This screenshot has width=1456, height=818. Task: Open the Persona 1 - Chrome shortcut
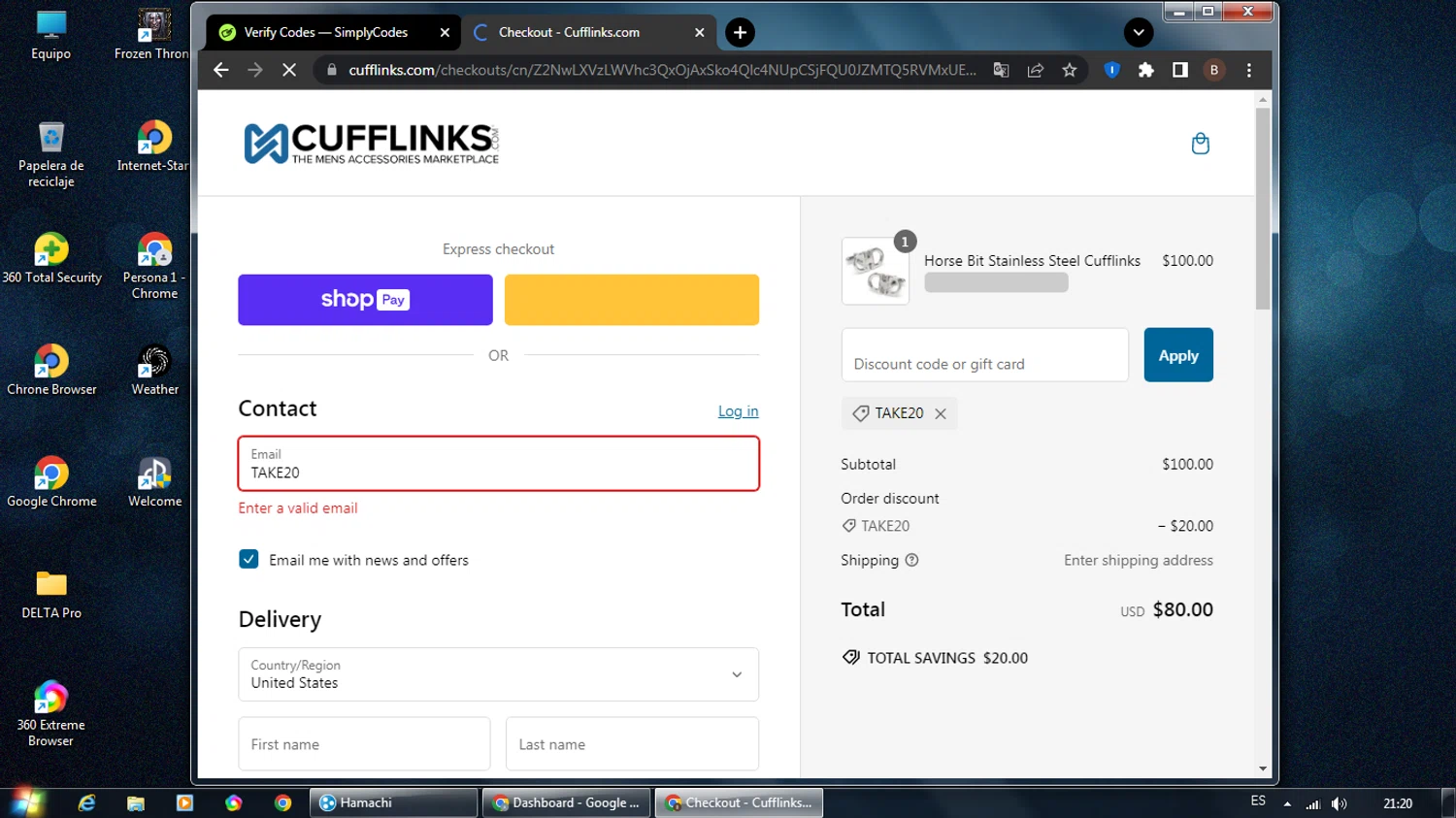154,266
